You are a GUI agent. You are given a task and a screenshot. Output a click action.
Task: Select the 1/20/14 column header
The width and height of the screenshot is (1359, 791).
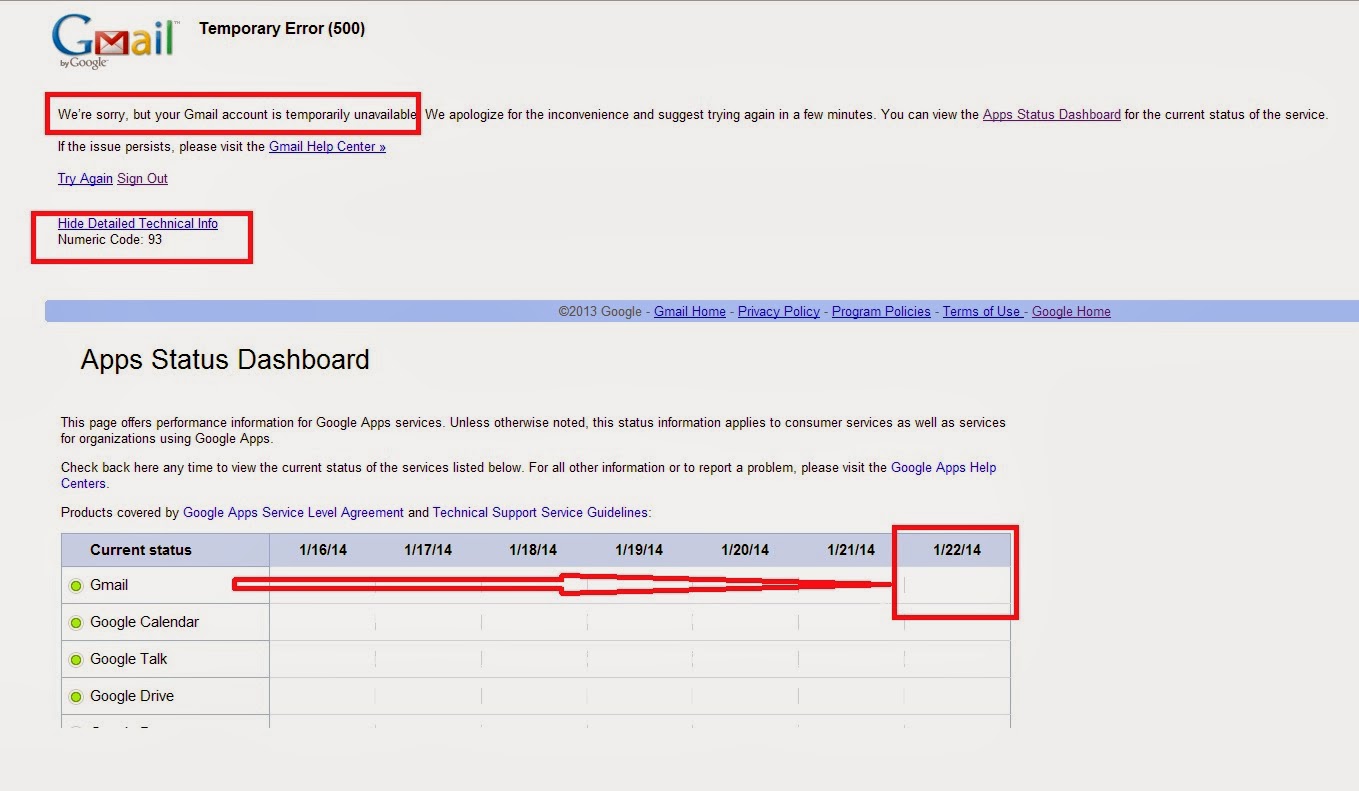pyautogui.click(x=745, y=550)
